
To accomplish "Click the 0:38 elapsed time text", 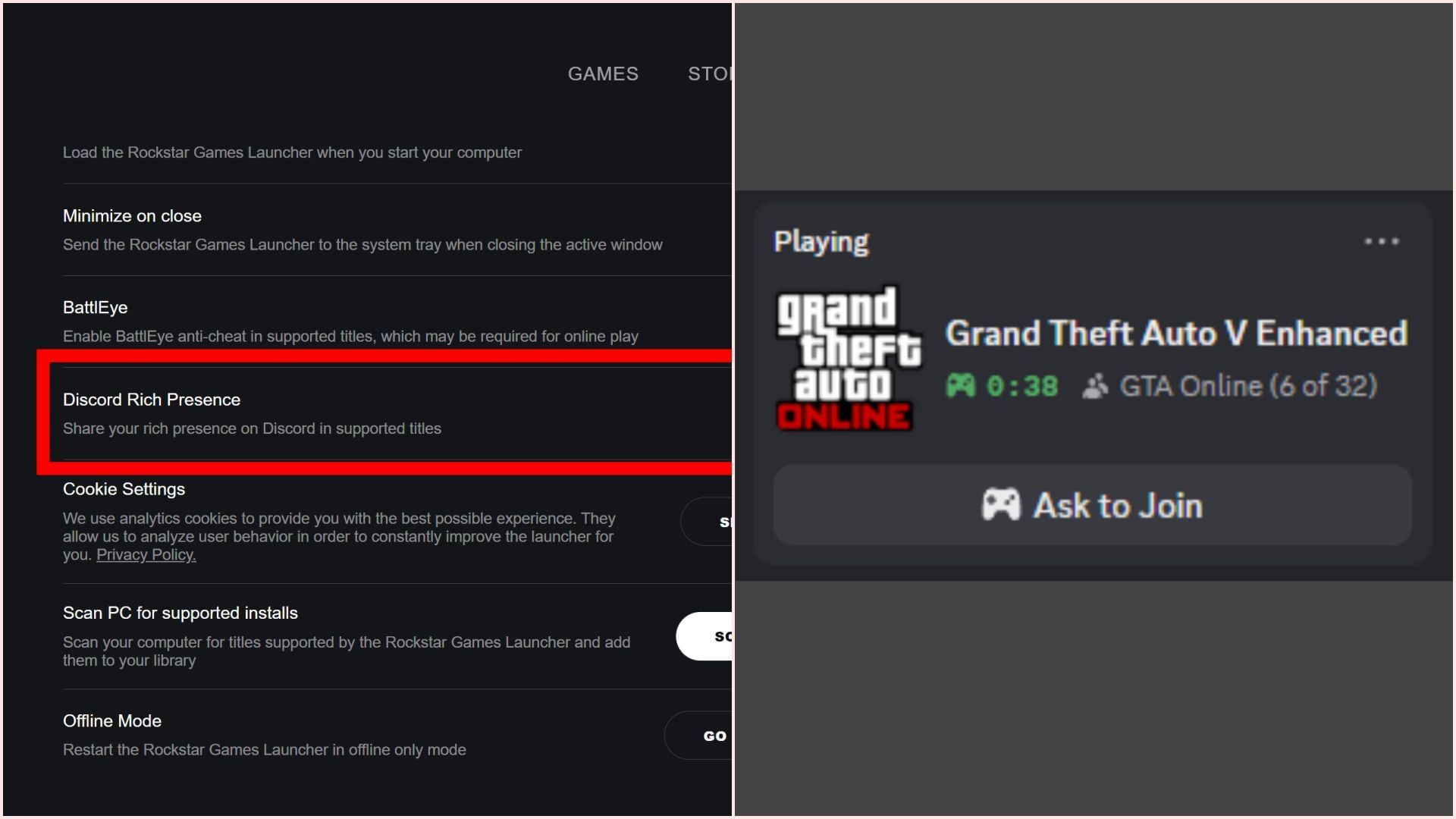I will 1022,387.
